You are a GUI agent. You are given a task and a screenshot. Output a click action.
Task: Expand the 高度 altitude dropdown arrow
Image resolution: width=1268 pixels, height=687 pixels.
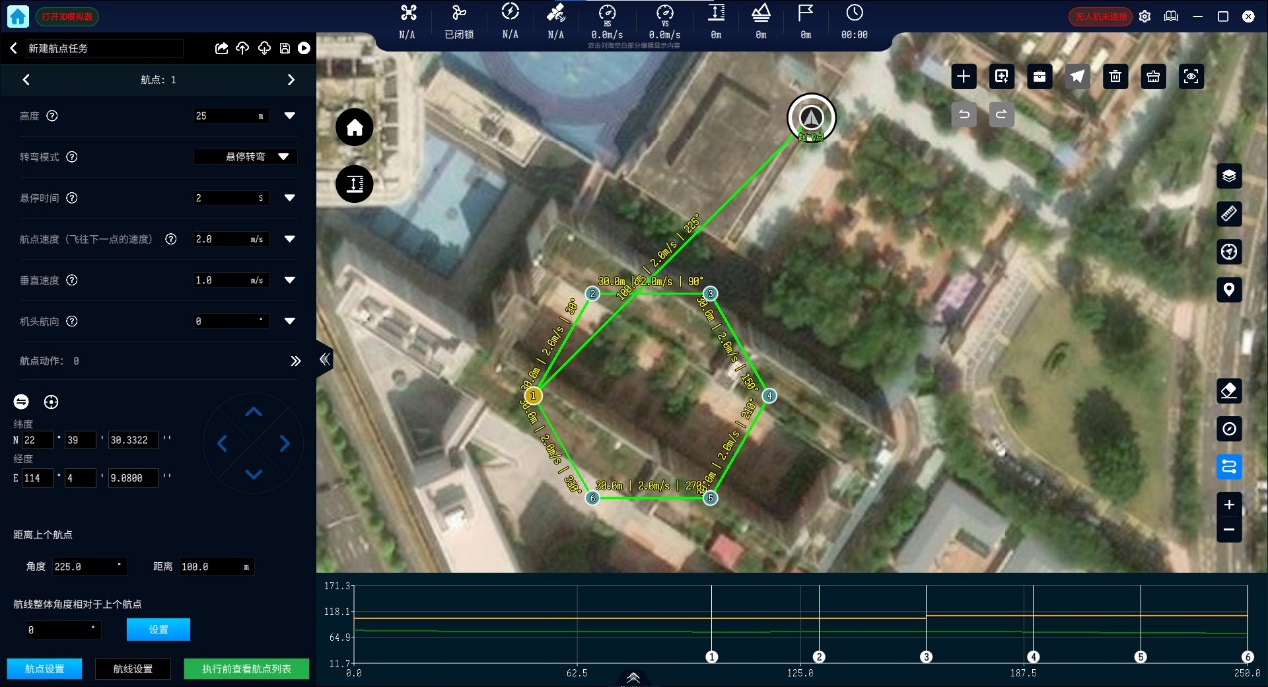pyautogui.click(x=289, y=116)
